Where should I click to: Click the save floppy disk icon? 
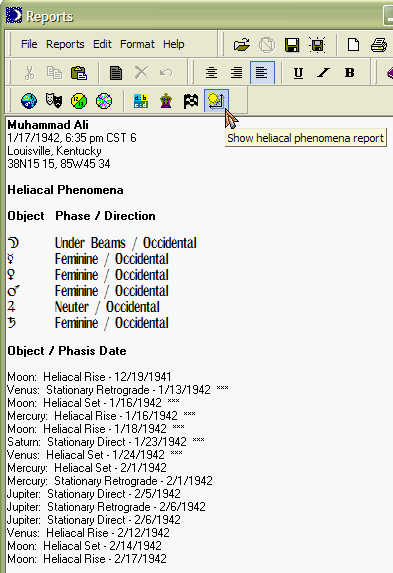[x=292, y=45]
